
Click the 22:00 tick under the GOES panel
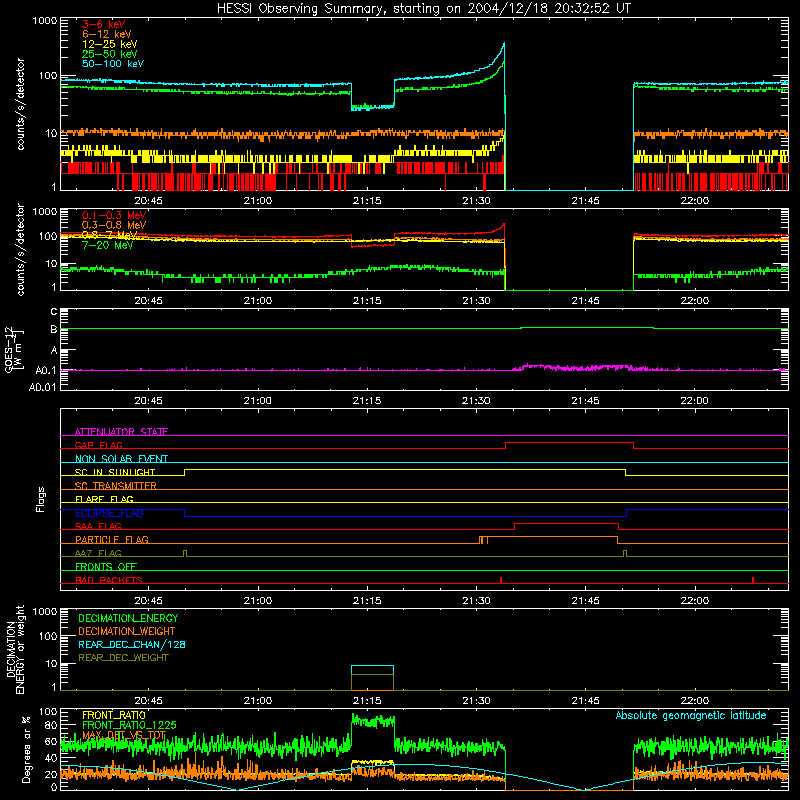pyautogui.click(x=694, y=401)
